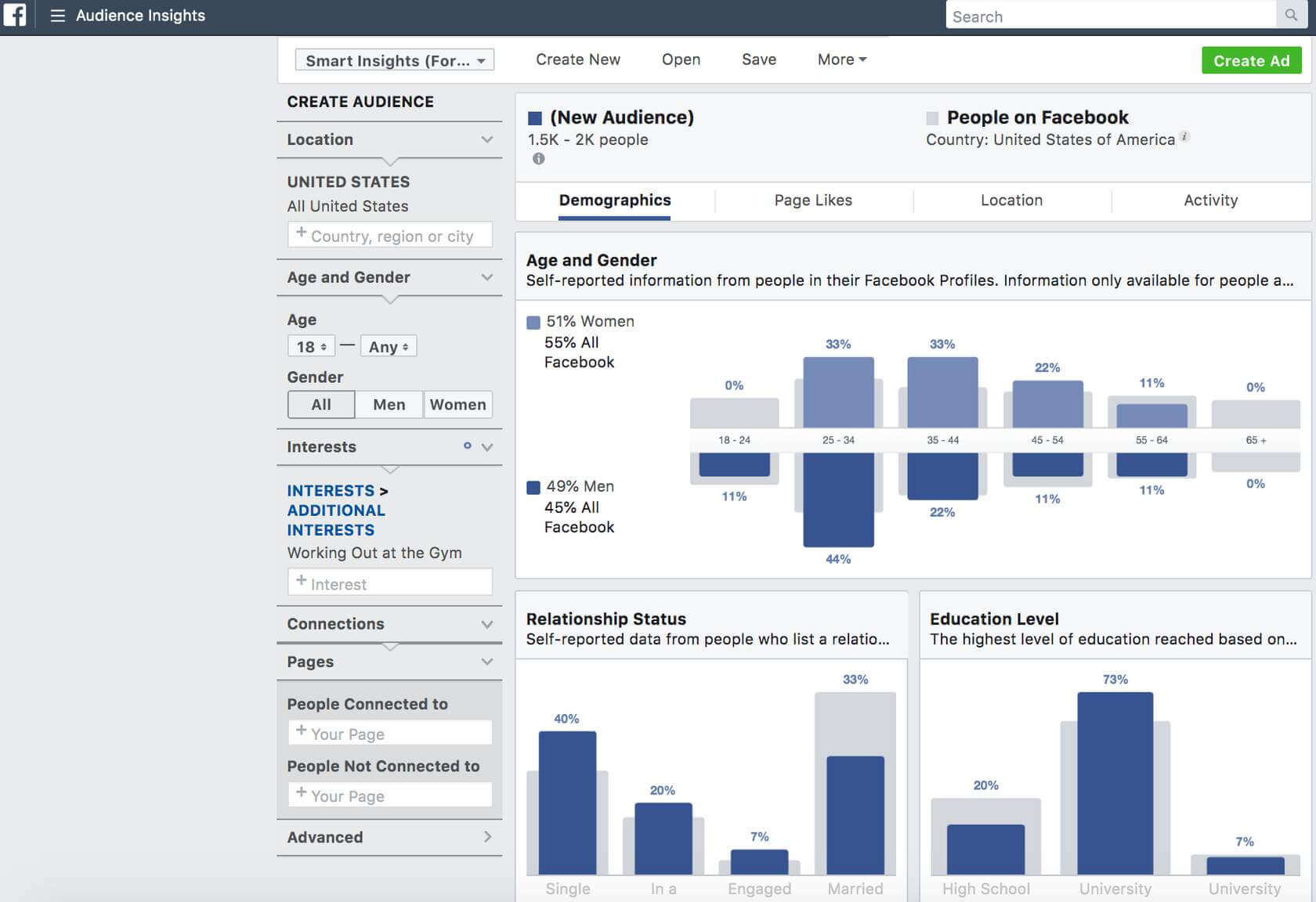Collapse the Pages section chevron
The width and height of the screenshot is (1316, 902).
[x=487, y=662]
